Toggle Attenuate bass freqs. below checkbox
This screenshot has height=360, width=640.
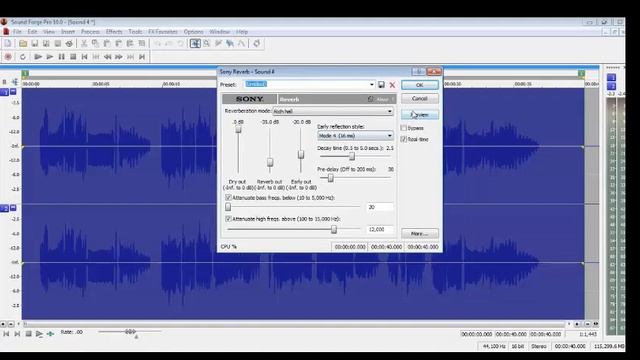pyautogui.click(x=228, y=198)
